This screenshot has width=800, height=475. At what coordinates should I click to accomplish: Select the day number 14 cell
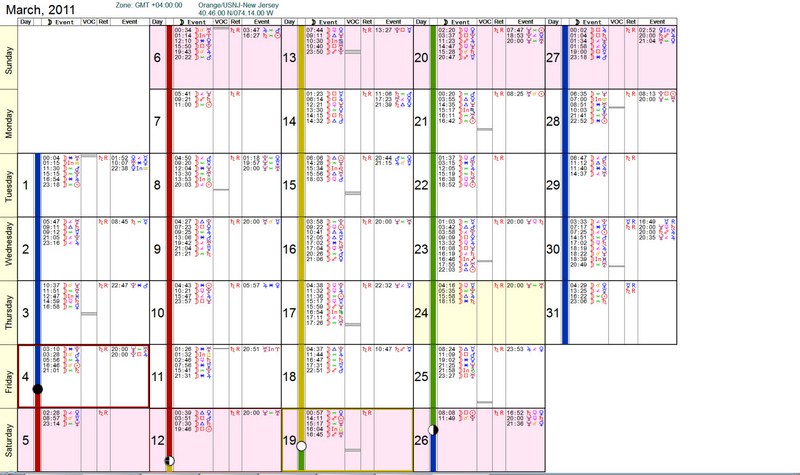point(288,121)
